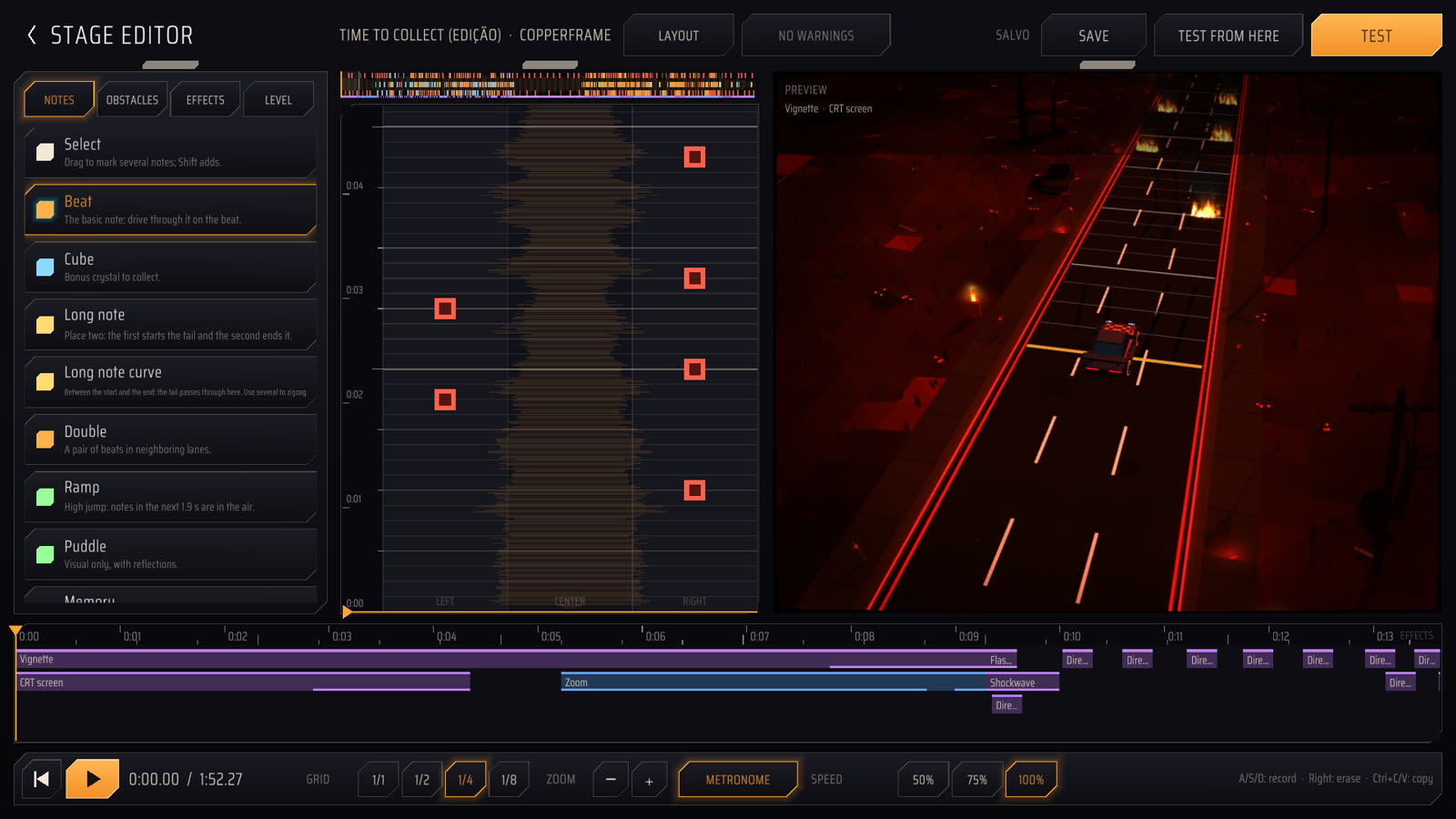
Task: Click the EFFECTS label on timeline
Action: (1417, 636)
